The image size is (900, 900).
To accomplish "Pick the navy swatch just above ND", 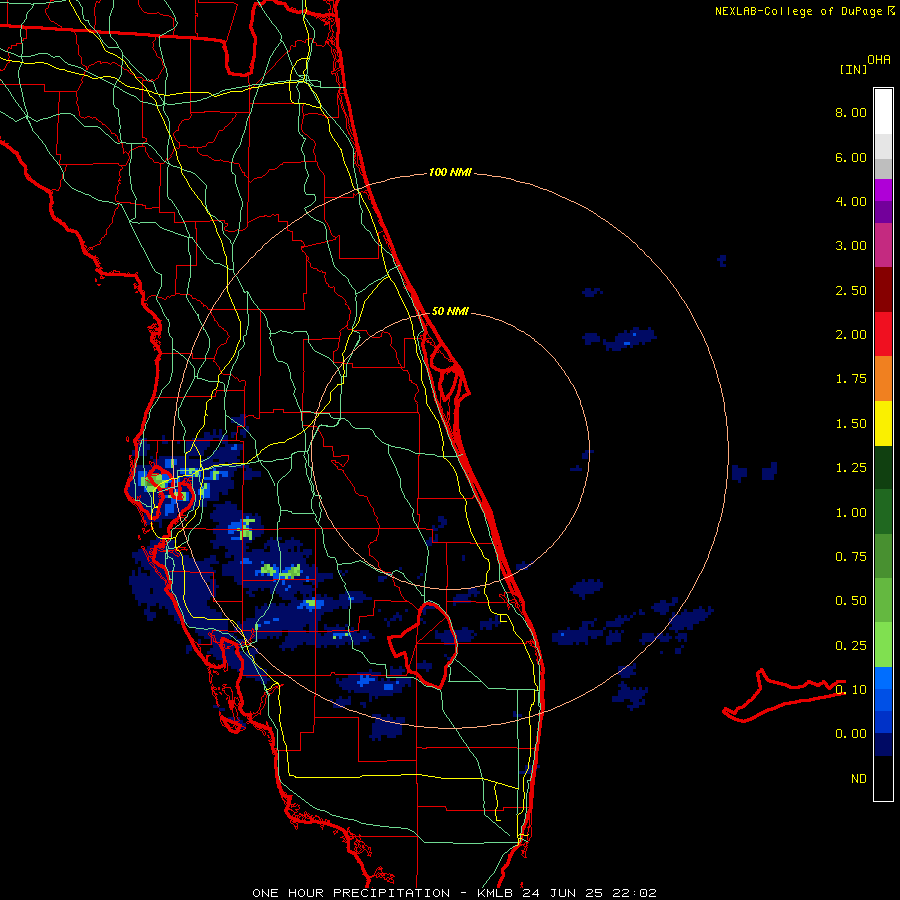I will point(883,745).
